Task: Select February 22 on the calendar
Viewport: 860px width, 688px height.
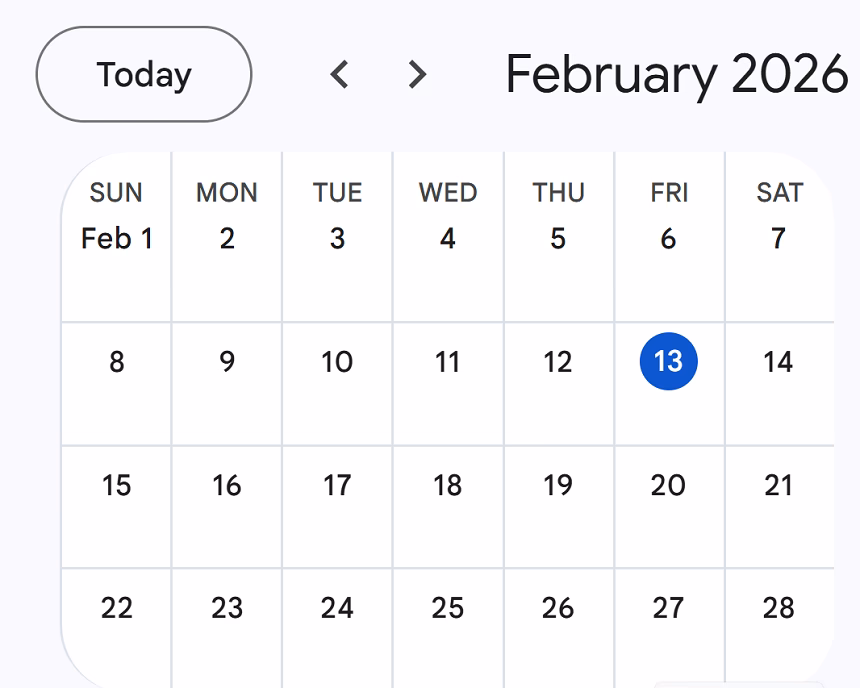Action: [x=116, y=609]
